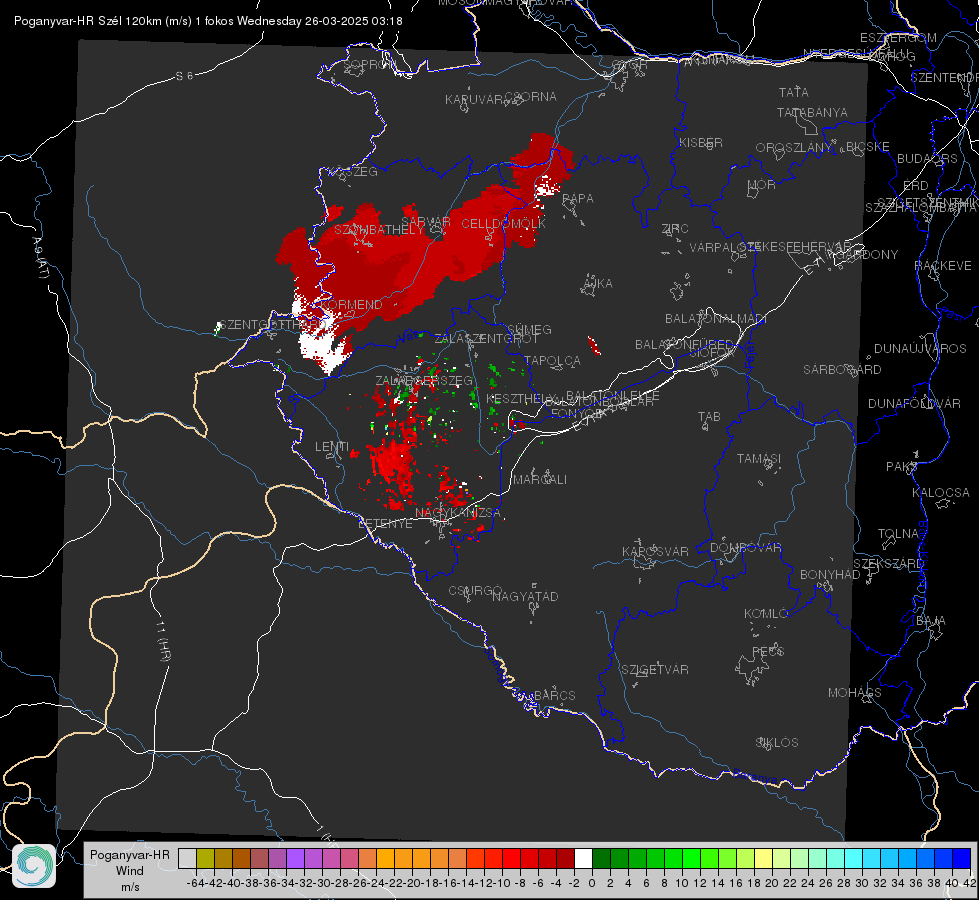The height and width of the screenshot is (900, 979).
Task: Click the TAB city label
Action: [709, 417]
